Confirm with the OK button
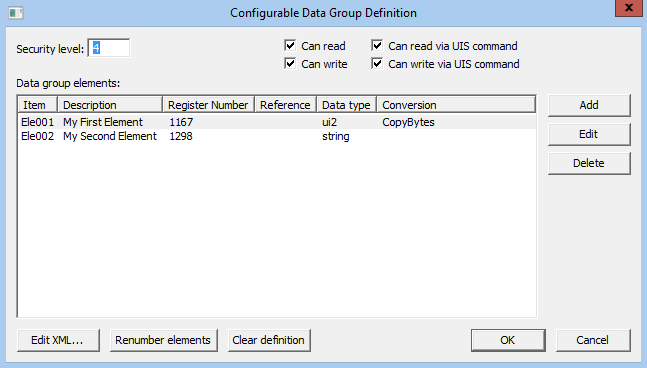 [508, 340]
